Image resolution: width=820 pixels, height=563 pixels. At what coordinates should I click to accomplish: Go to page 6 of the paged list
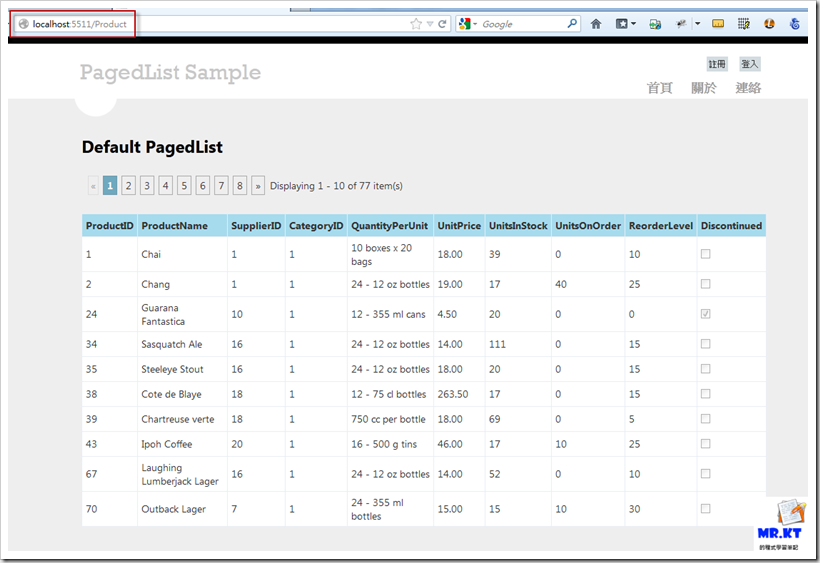click(203, 186)
